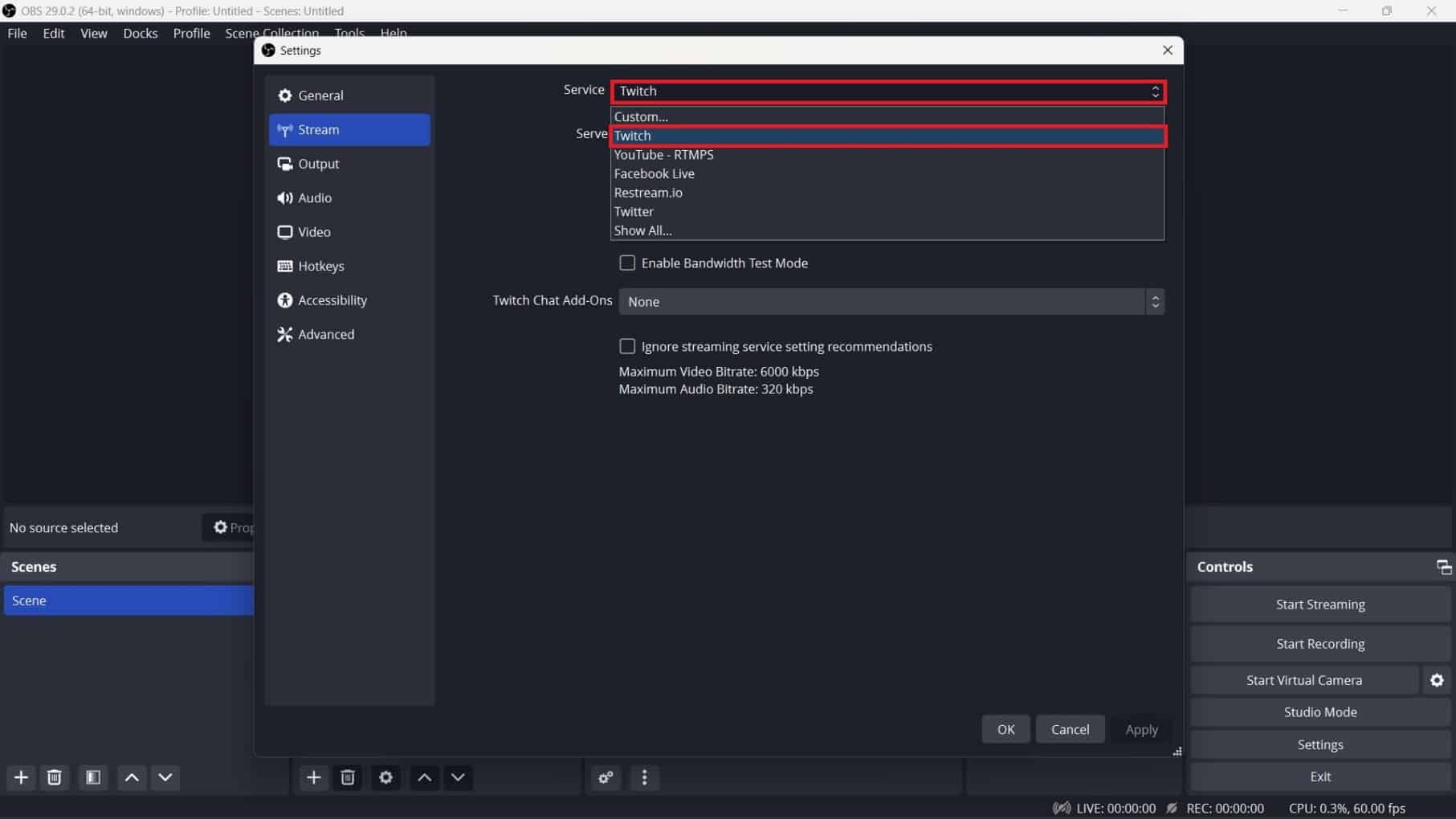Remove selected source with trash icon
The width and height of the screenshot is (1456, 819).
348,777
